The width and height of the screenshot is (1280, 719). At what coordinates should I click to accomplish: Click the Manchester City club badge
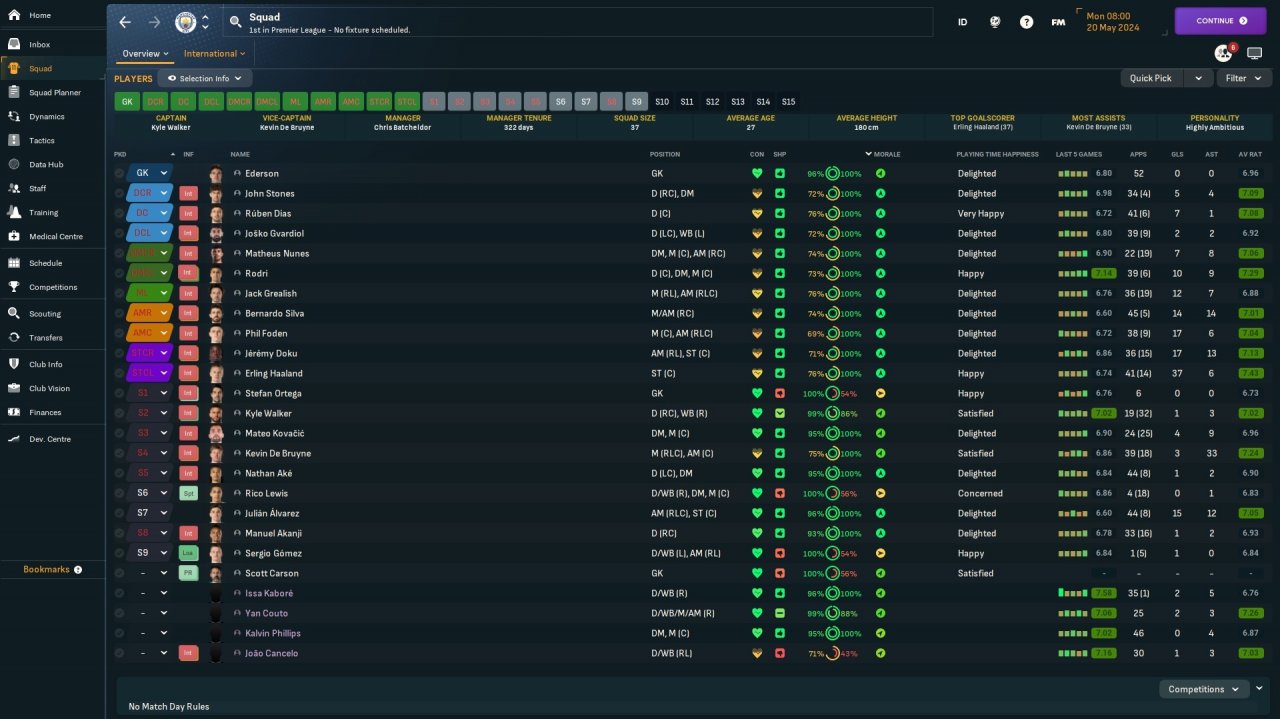186,22
